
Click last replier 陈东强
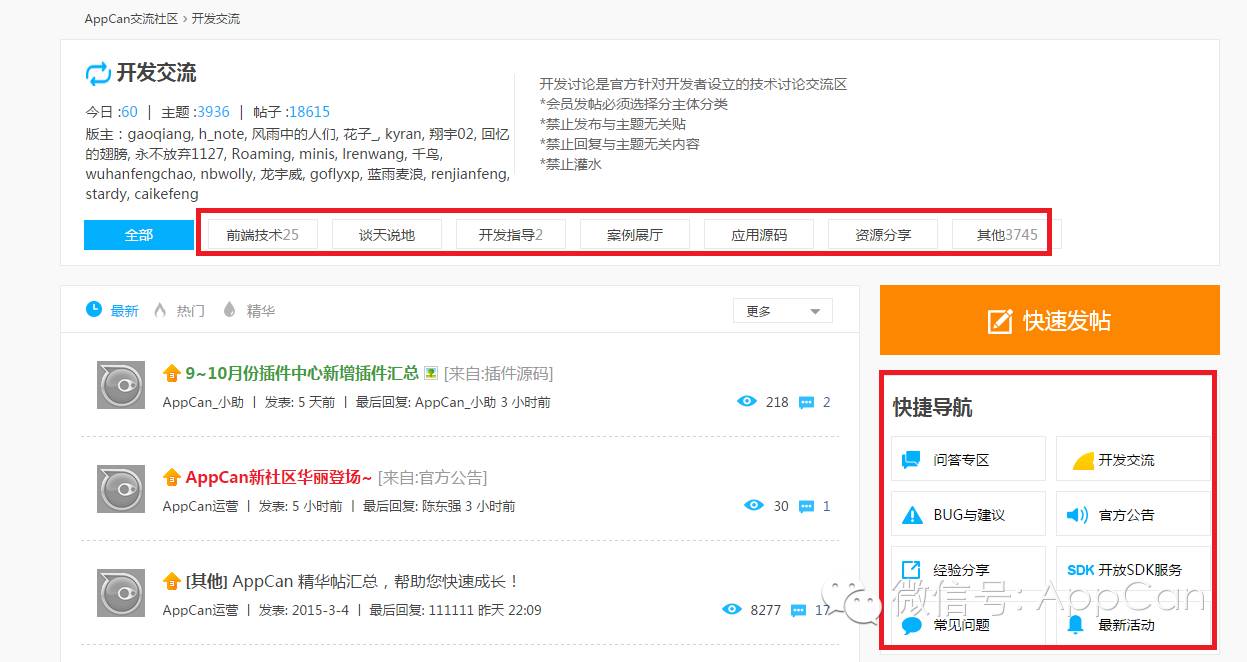click(441, 506)
